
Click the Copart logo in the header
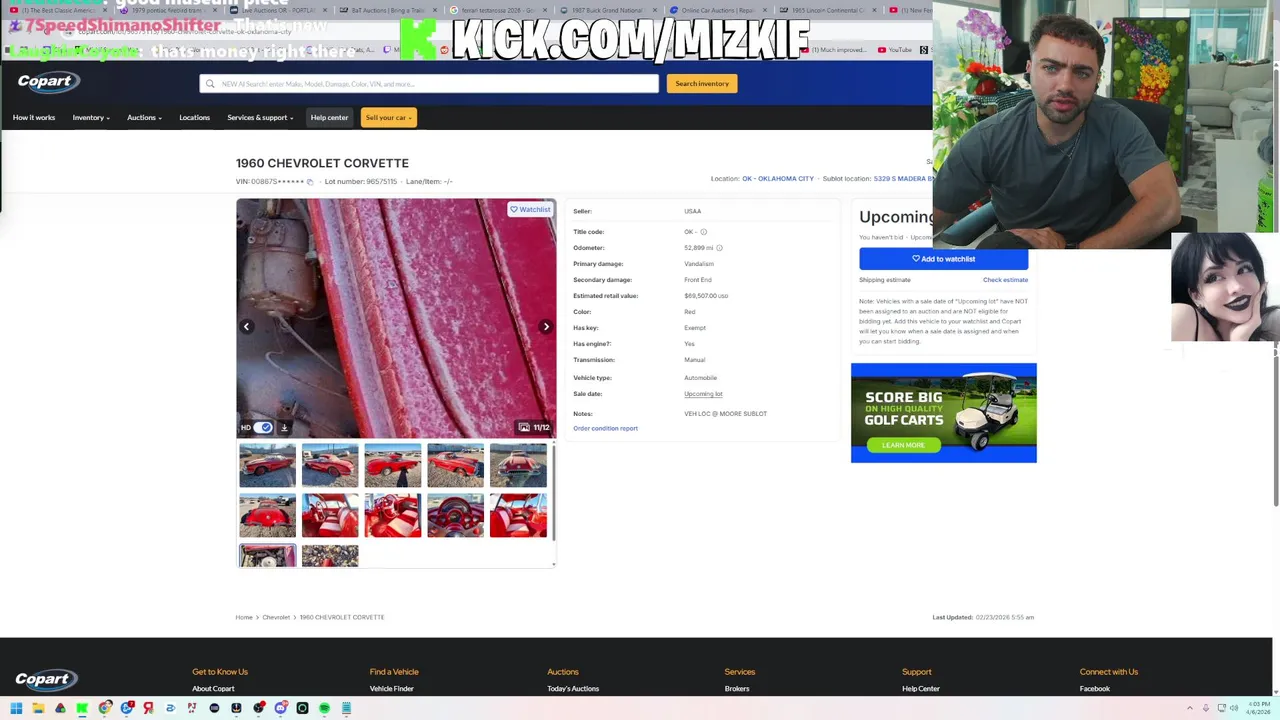pyautogui.click(x=47, y=82)
